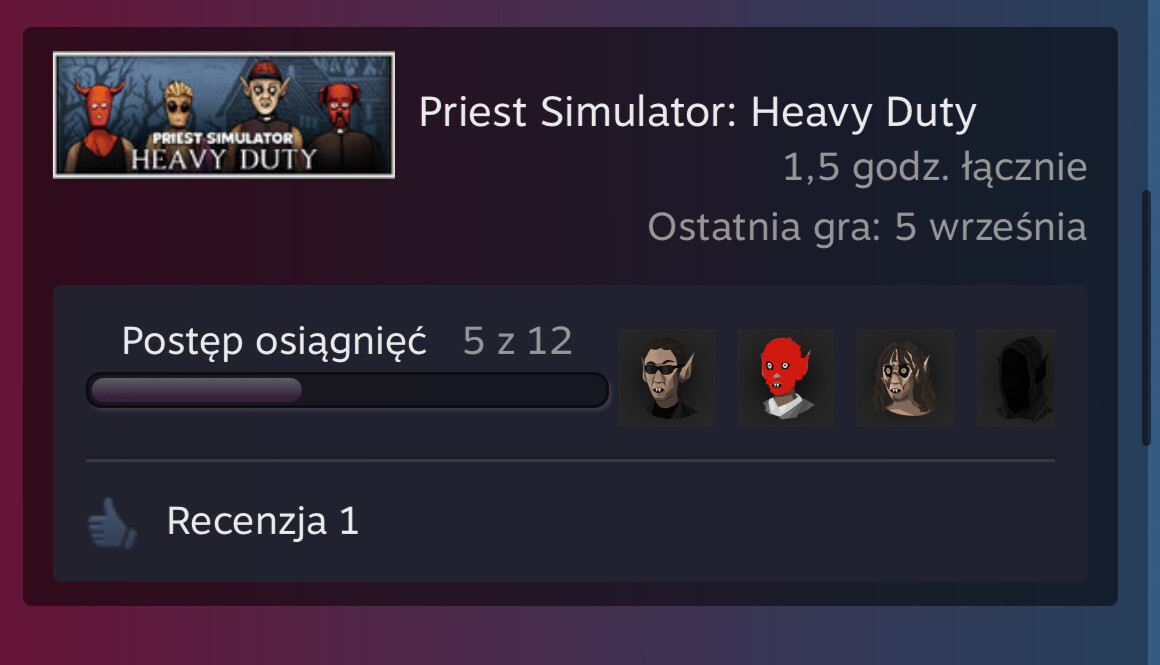Click the red pigtailed character in the banner
Viewport: 1160px width, 665px height.
pyautogui.click(x=339, y=118)
